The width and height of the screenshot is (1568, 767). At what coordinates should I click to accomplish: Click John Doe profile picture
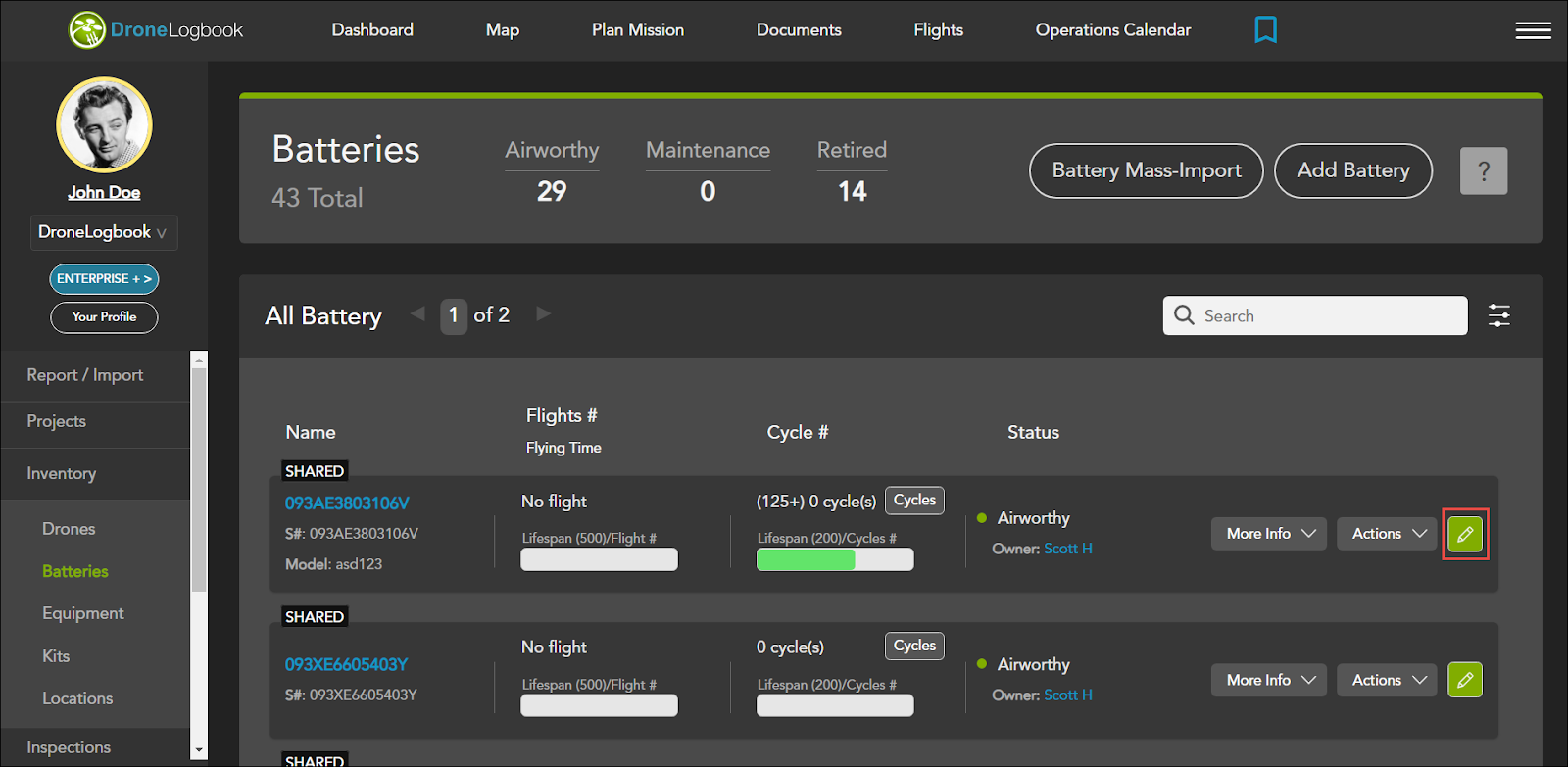tap(104, 125)
